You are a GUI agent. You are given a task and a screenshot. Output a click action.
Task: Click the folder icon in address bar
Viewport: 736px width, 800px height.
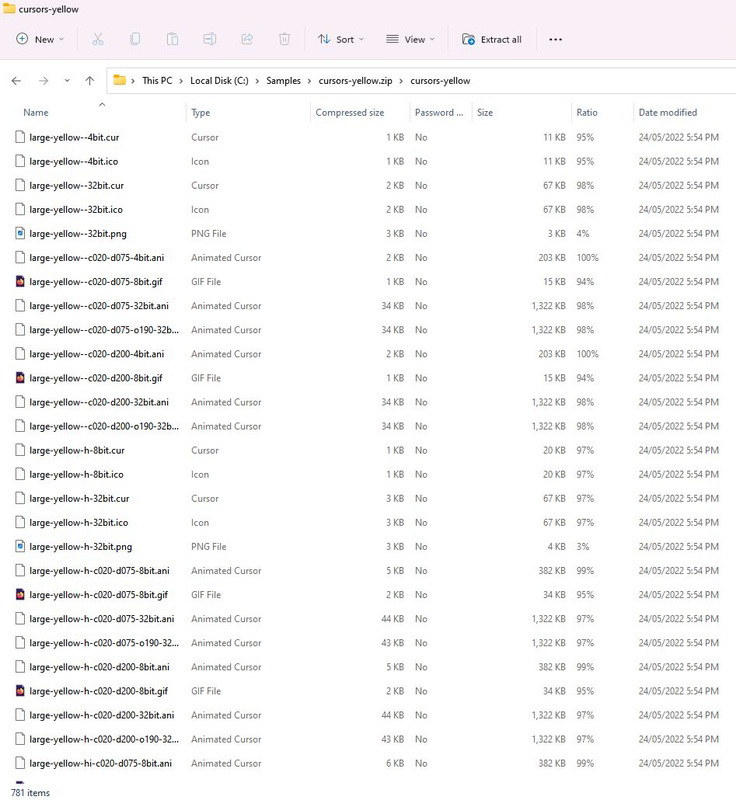(x=119, y=80)
